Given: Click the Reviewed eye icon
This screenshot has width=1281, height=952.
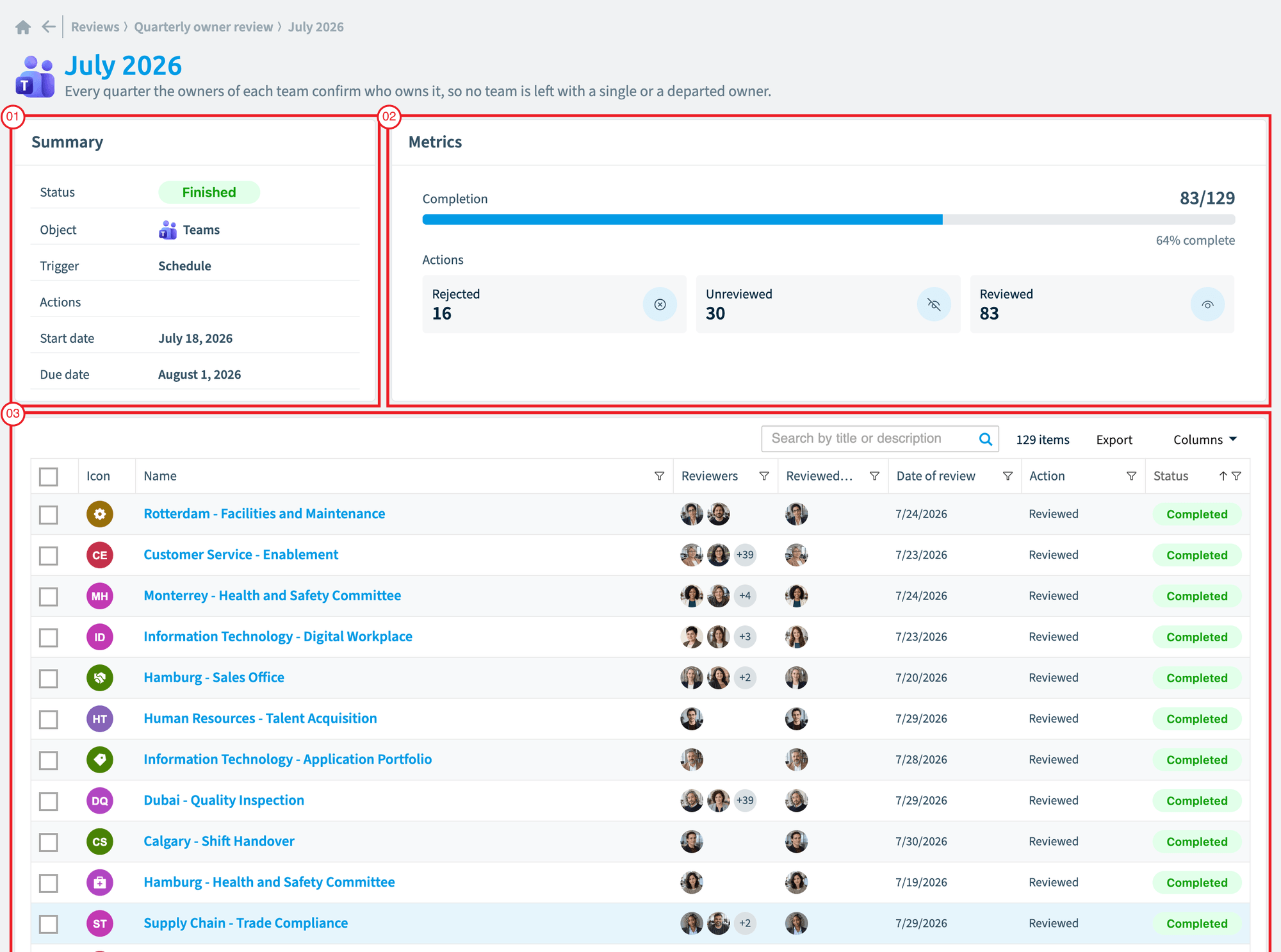Looking at the screenshot, I should click(1207, 304).
